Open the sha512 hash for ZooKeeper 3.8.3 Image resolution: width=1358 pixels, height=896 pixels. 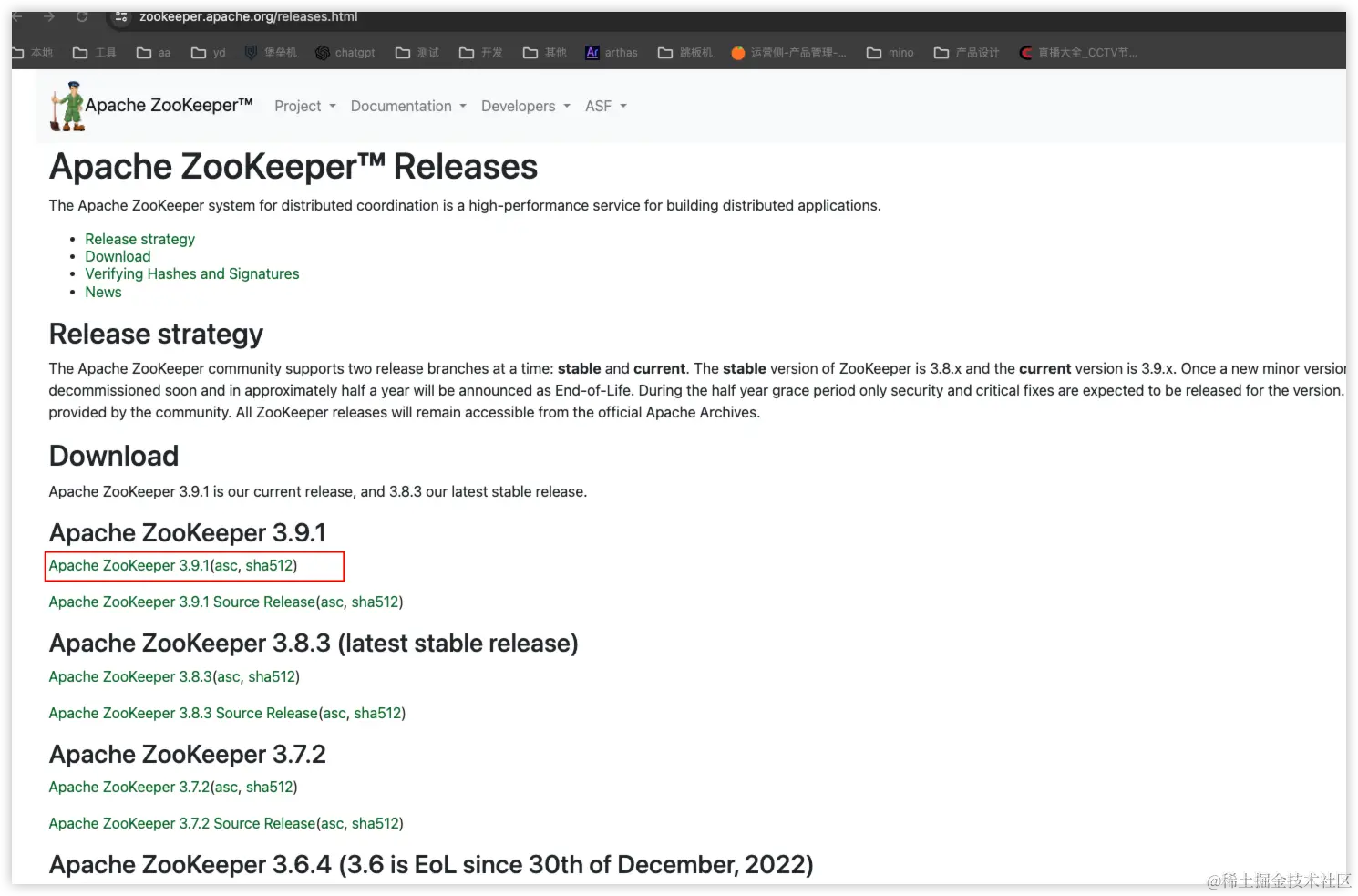click(x=272, y=677)
